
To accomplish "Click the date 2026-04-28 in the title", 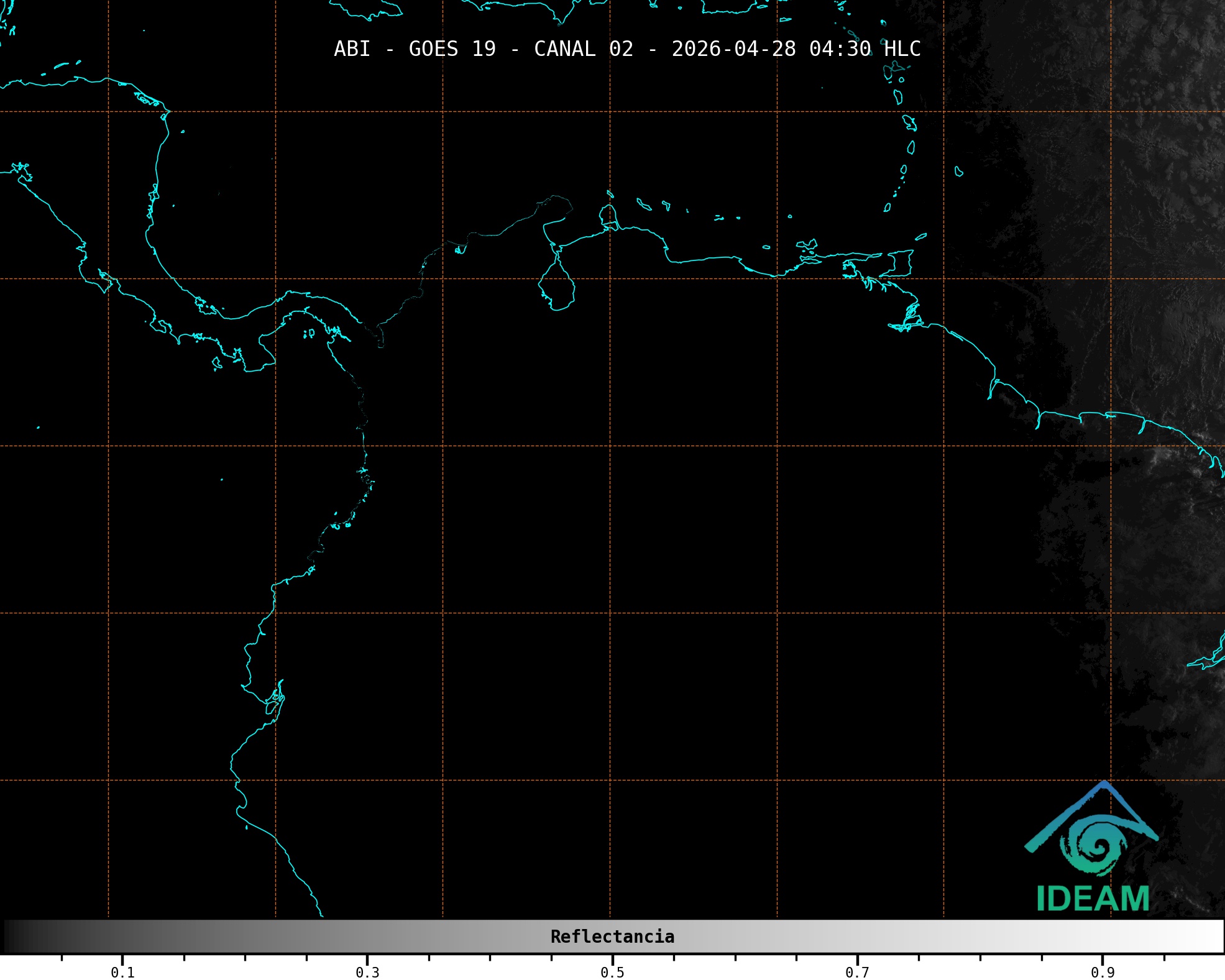I will coord(733,49).
